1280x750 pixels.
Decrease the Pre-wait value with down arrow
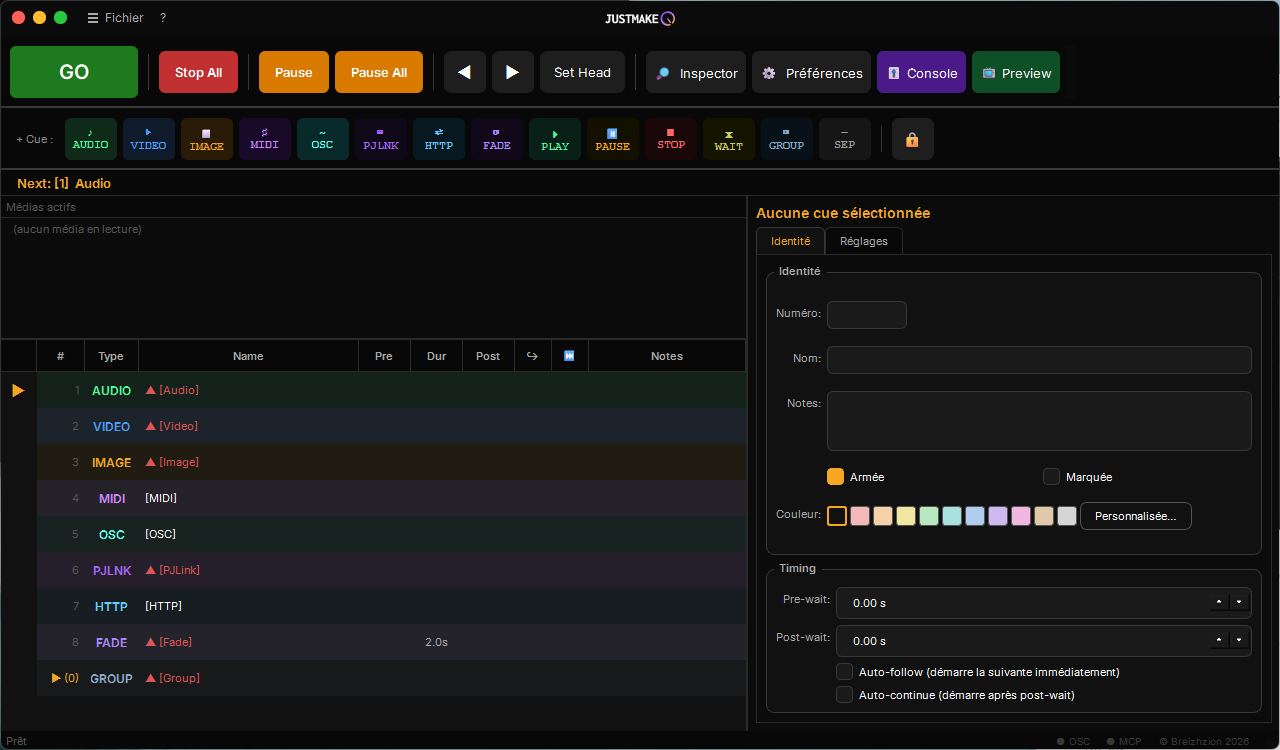click(x=1240, y=602)
